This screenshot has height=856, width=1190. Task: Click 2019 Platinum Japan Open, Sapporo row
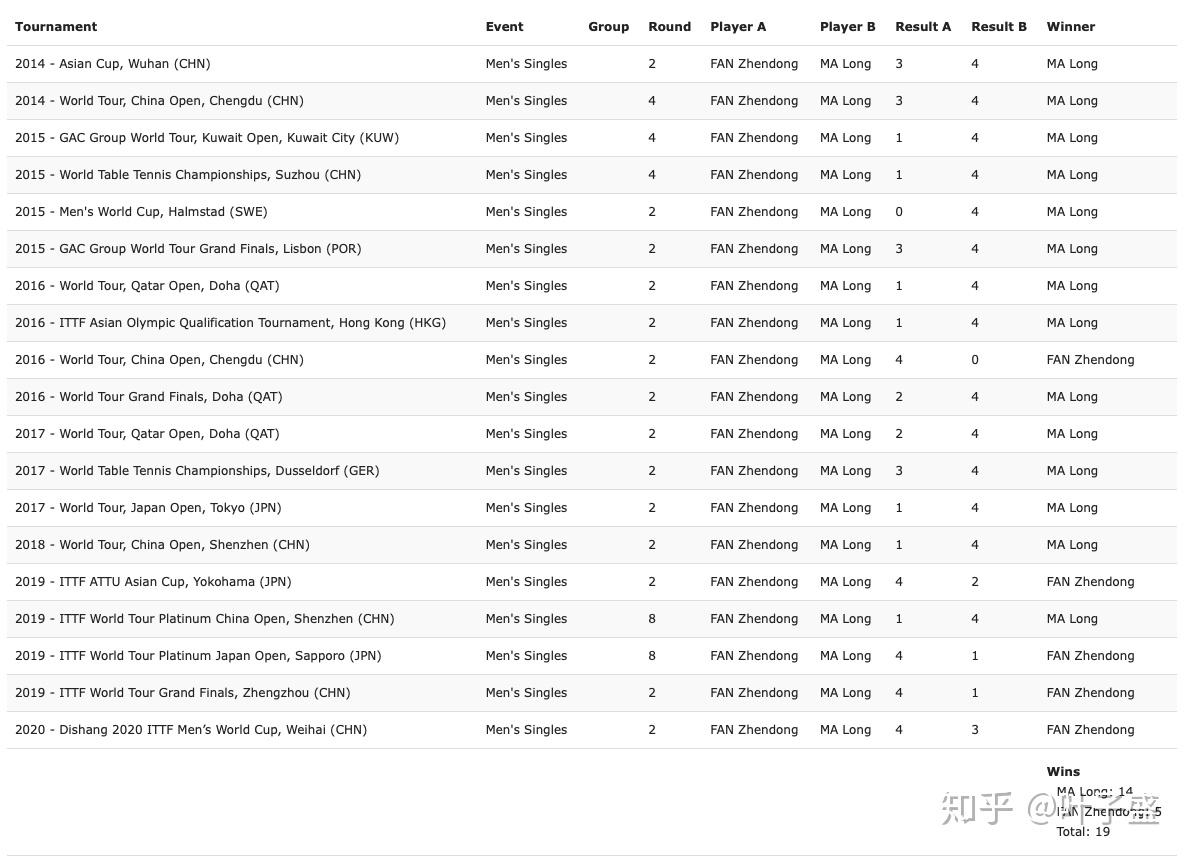[x=592, y=656]
